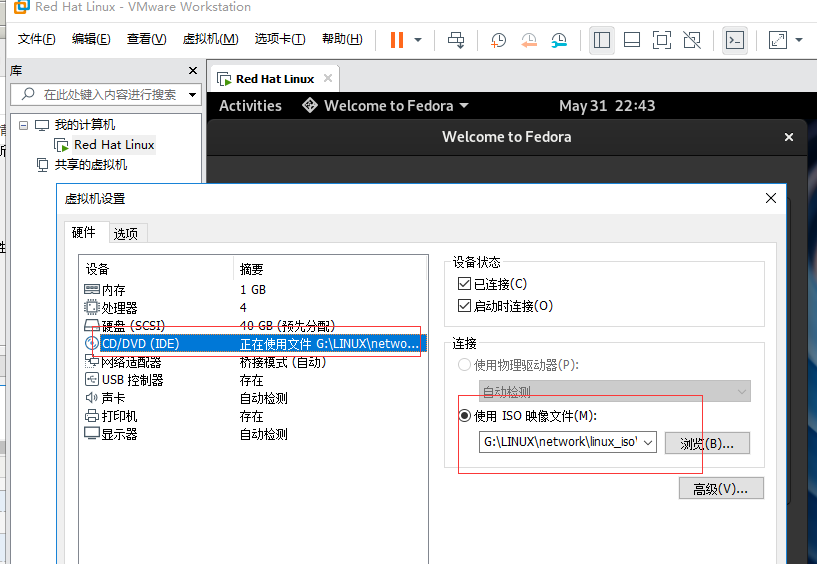Viewport: 817px width, 564px height.
Task: Open console view toolbar icon
Action: point(735,40)
